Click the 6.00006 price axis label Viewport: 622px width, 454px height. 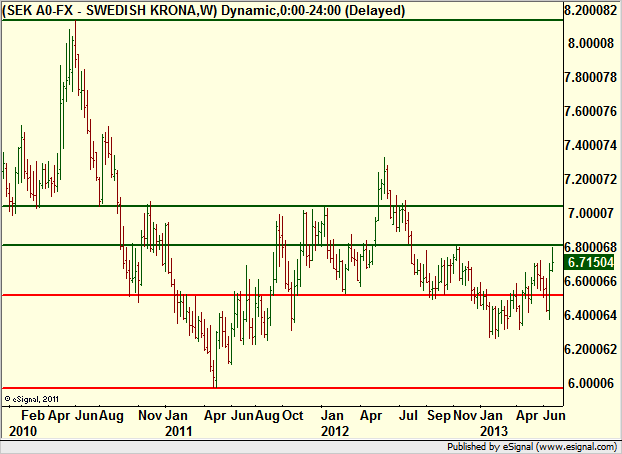(x=591, y=383)
